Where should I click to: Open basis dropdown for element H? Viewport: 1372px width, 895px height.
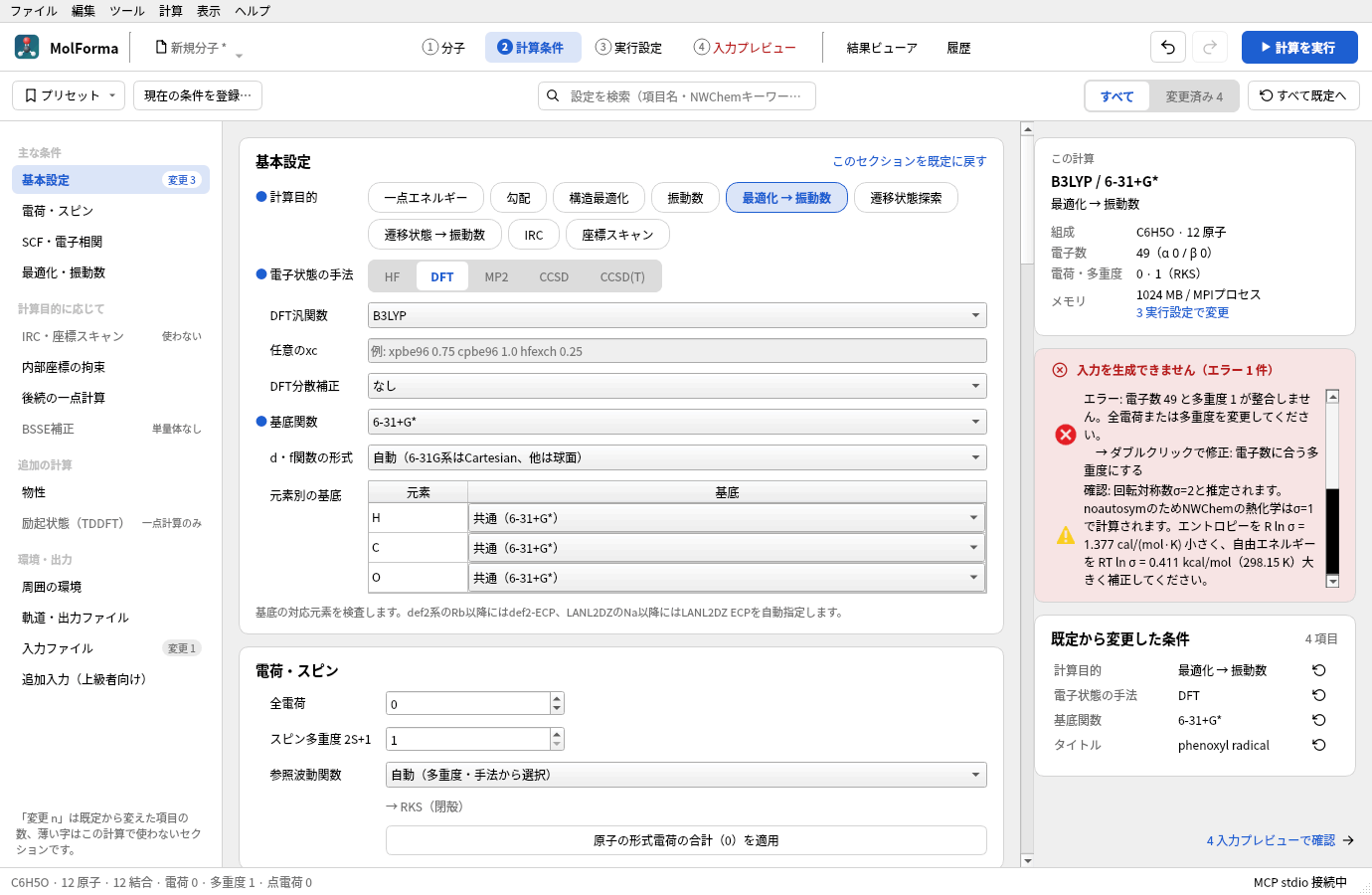[727, 518]
